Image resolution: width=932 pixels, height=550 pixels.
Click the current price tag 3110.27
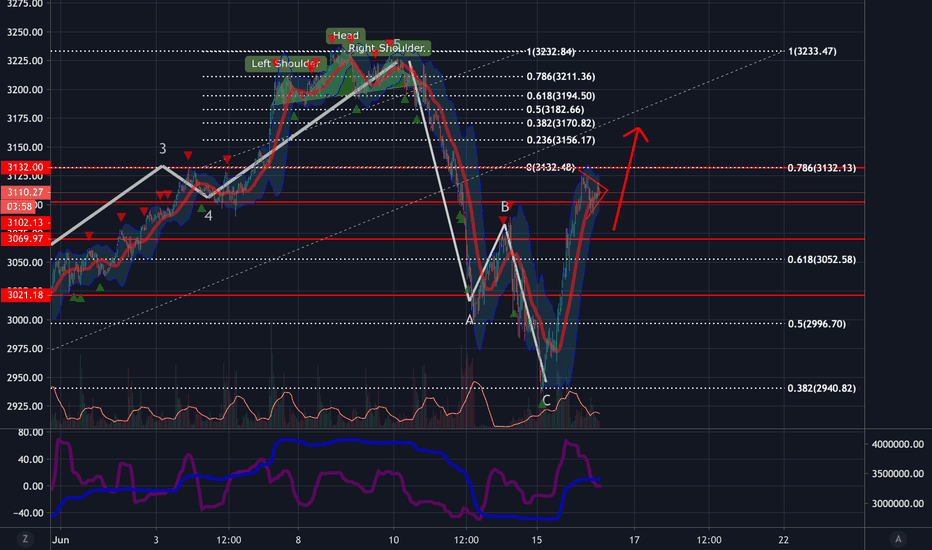(x=26, y=192)
